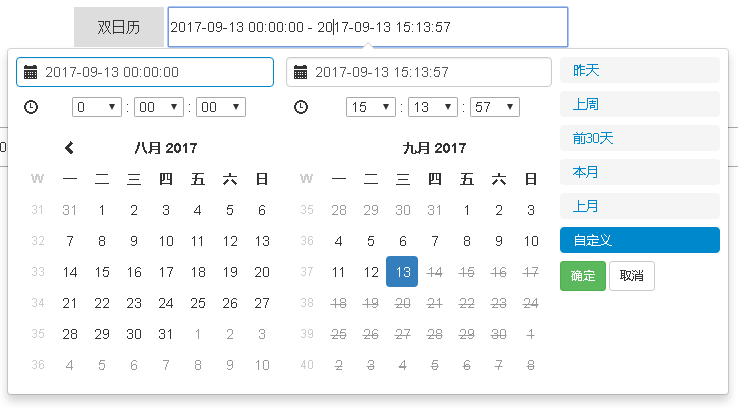Select the 昨天 preset range
The width and height of the screenshot is (738, 410).
coord(639,70)
